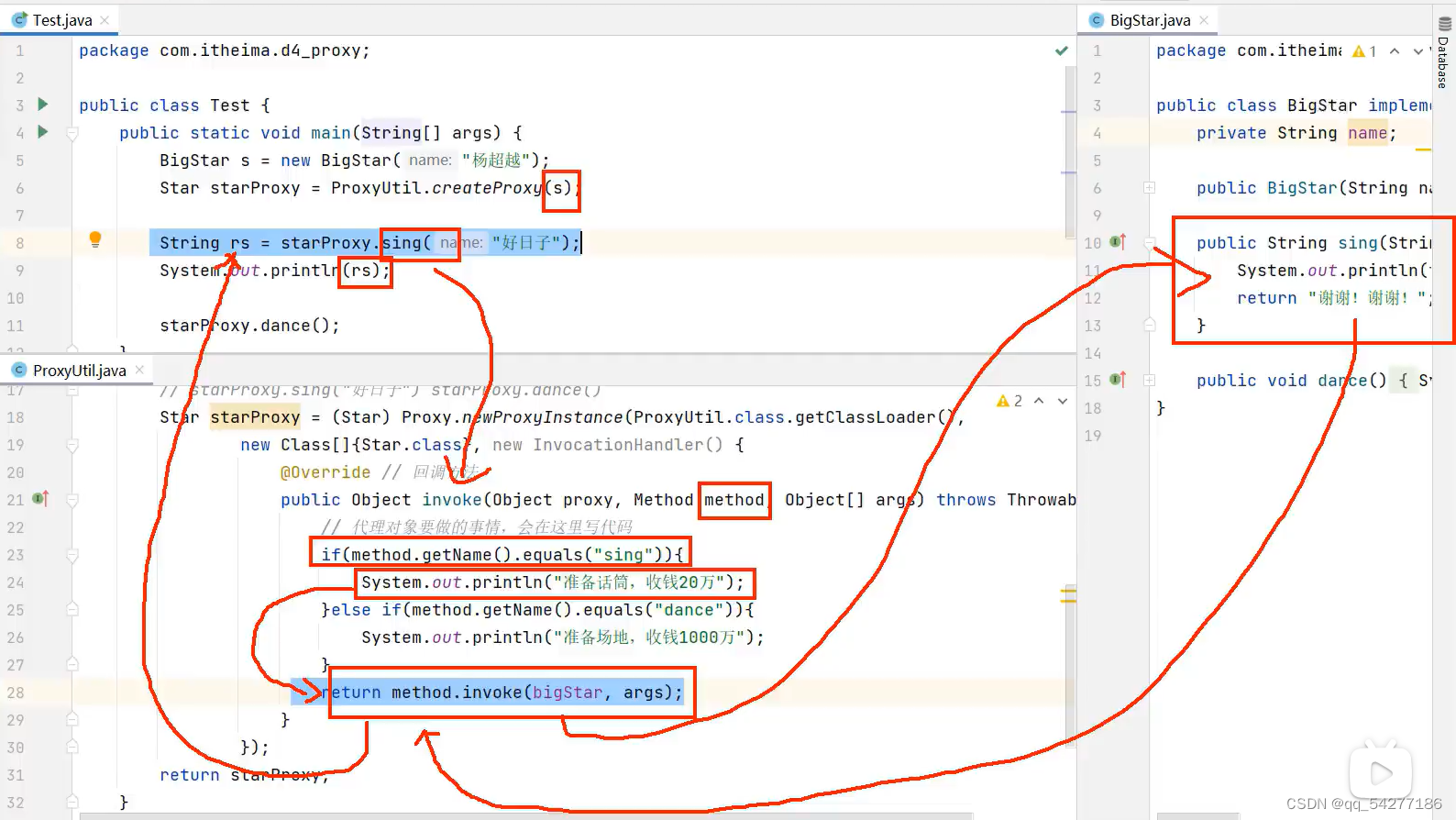The height and width of the screenshot is (820, 1456).
Task: Click the BigStar.java class icon on tab
Action: [x=1097, y=20]
